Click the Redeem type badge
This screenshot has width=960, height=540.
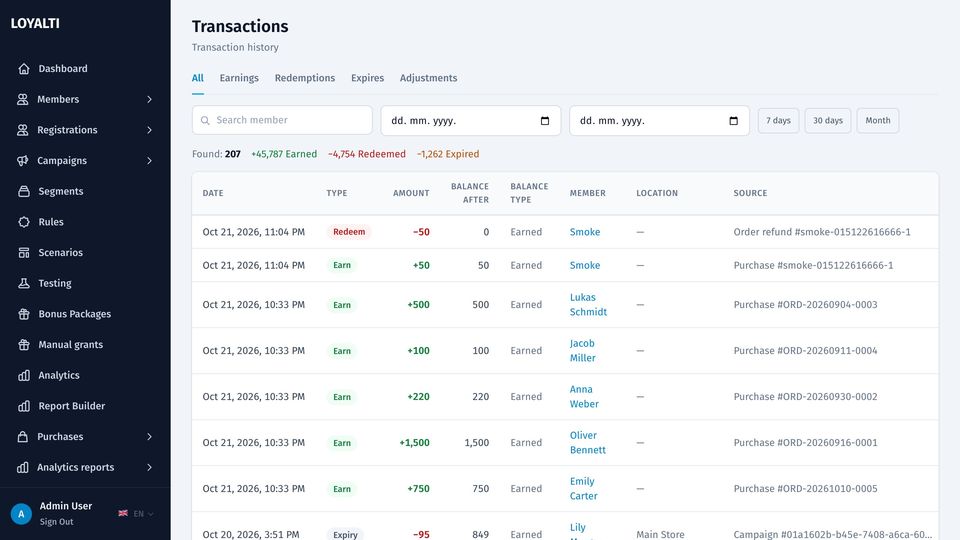[349, 232]
